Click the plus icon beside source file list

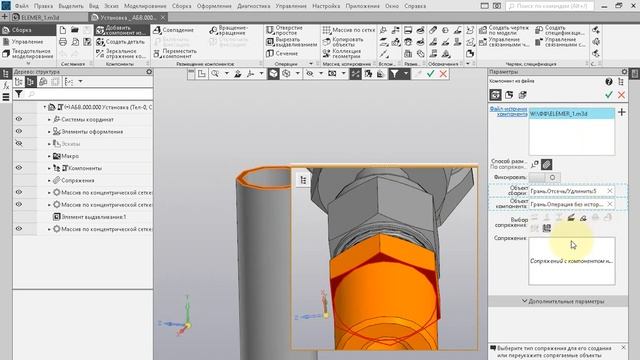coord(622,112)
